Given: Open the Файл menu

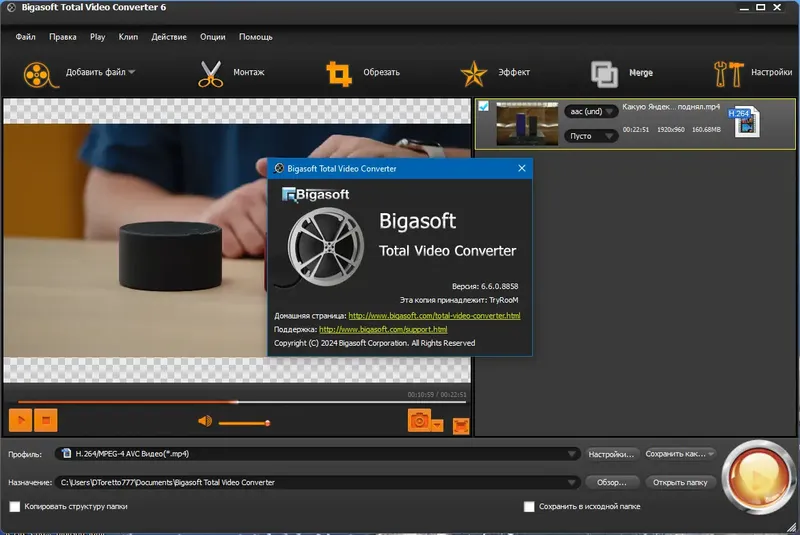Looking at the screenshot, I should coord(25,37).
